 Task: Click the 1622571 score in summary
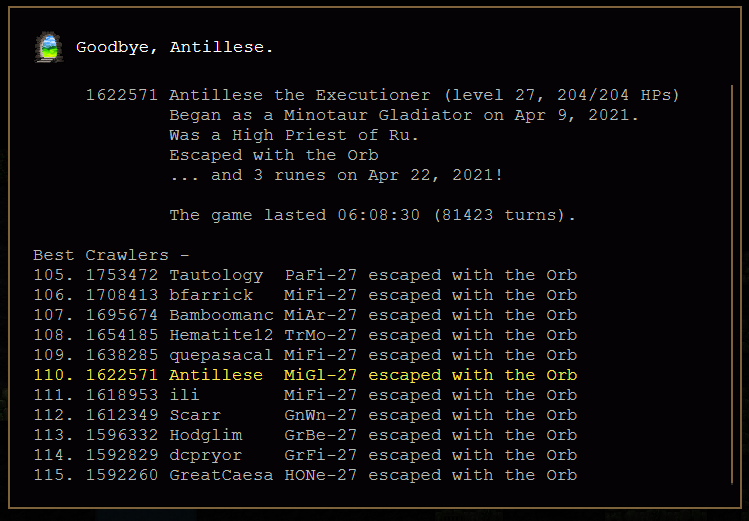pos(121,95)
